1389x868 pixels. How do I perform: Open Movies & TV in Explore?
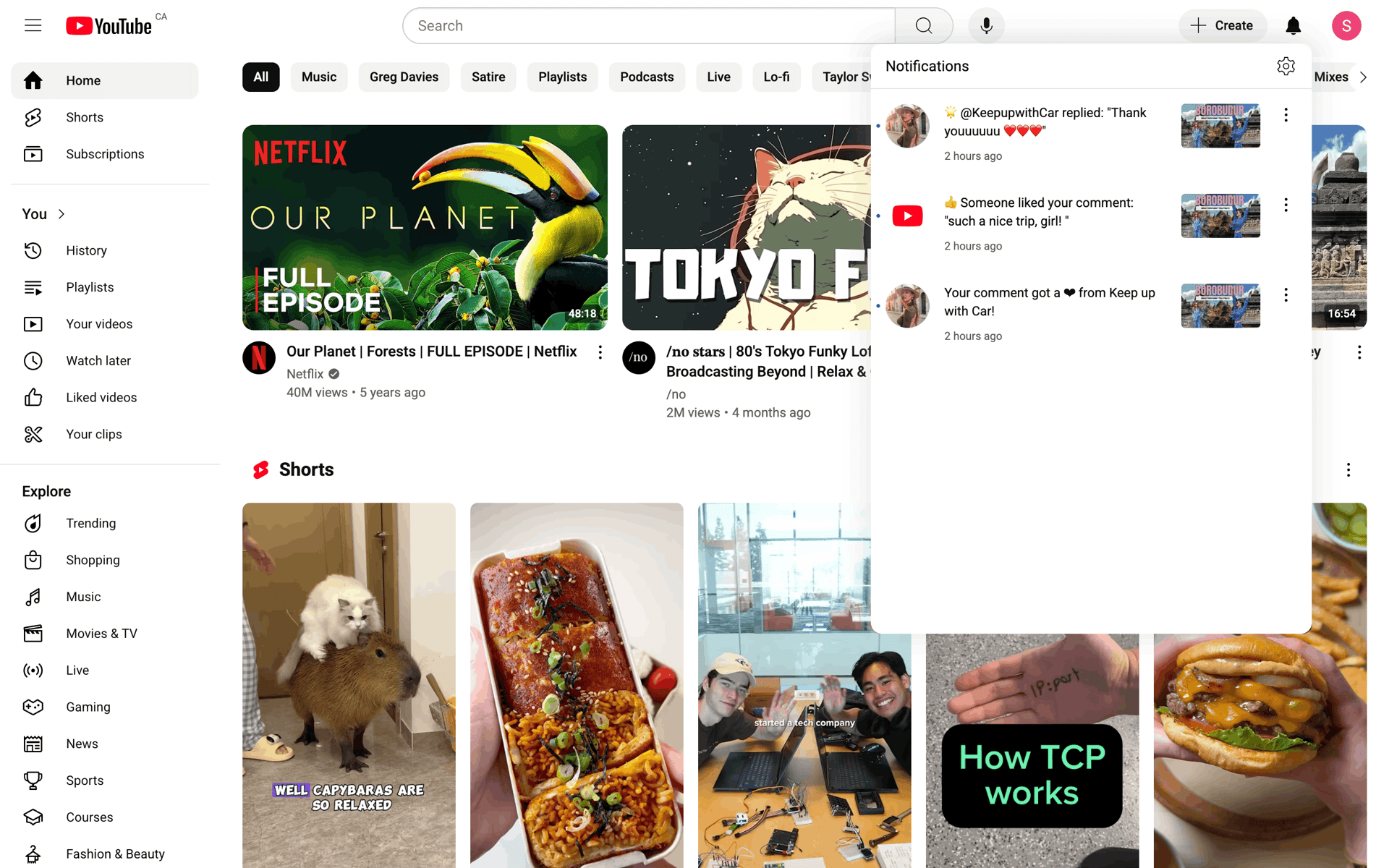point(105,634)
